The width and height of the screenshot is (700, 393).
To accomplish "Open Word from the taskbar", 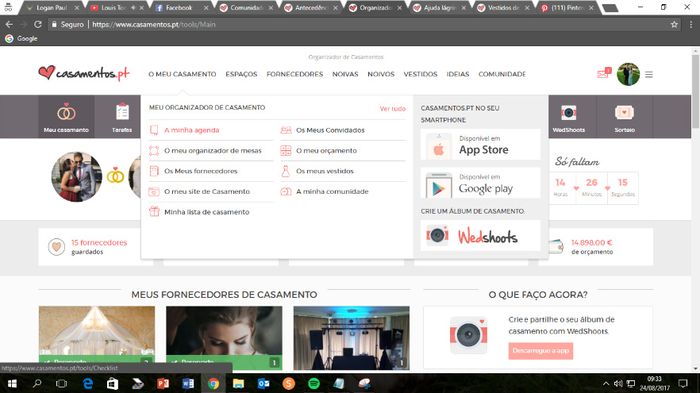I will point(188,384).
